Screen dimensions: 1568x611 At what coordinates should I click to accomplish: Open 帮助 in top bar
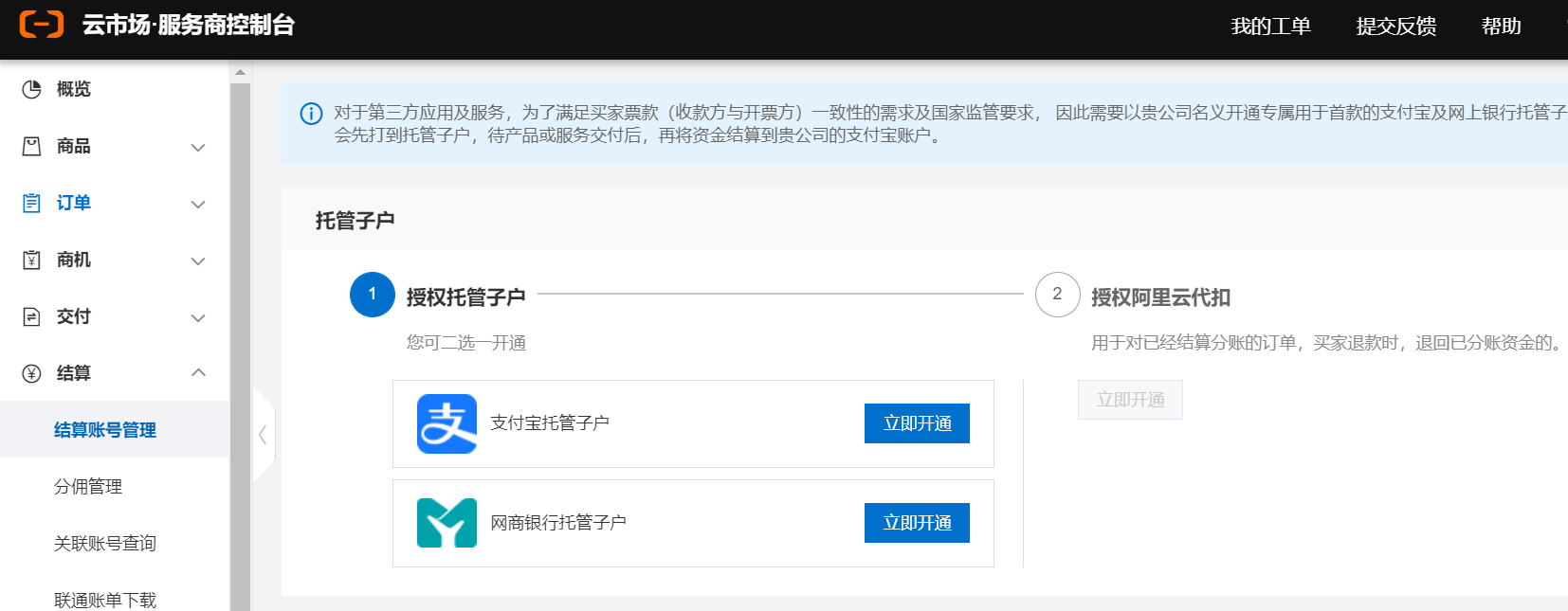(1501, 27)
